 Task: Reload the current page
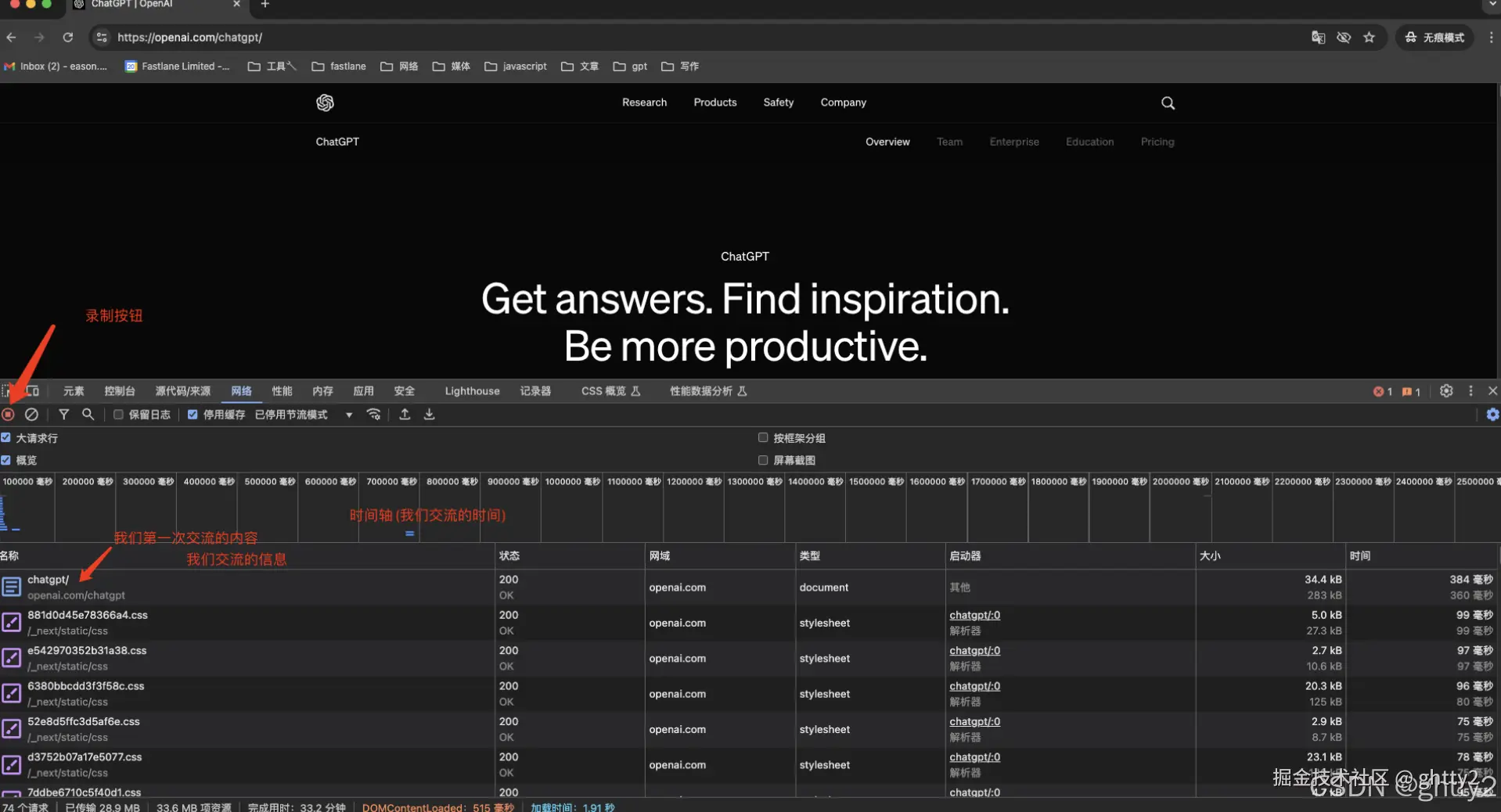pos(68,38)
